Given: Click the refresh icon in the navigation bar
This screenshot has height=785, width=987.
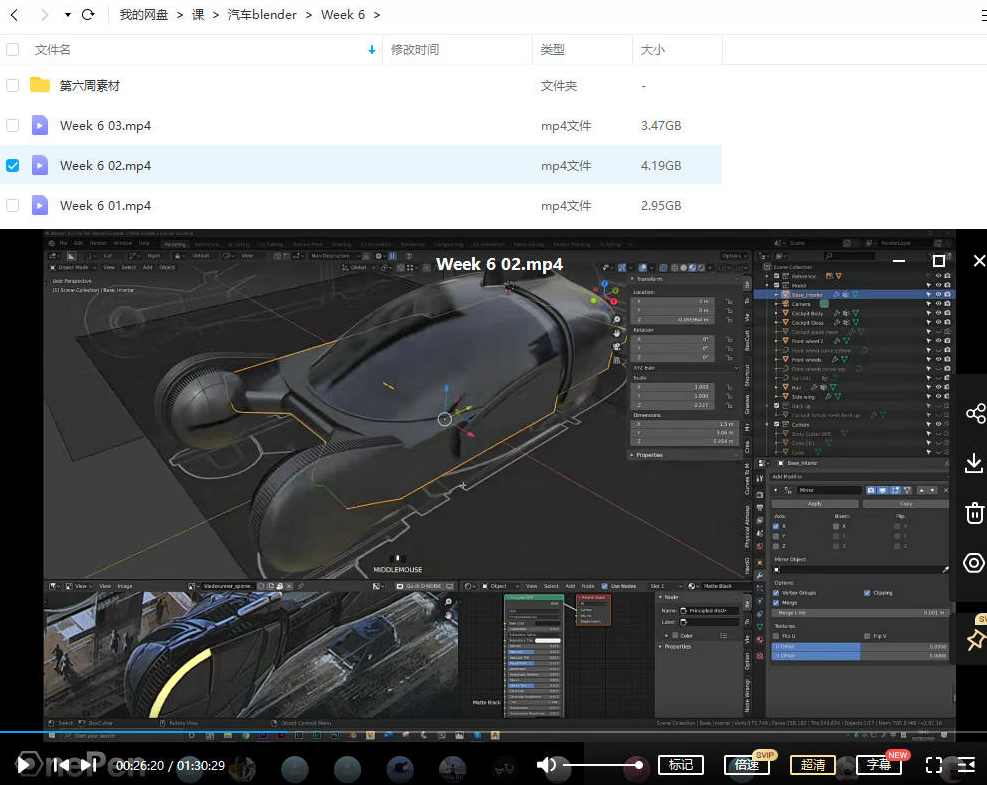Looking at the screenshot, I should 88,15.
